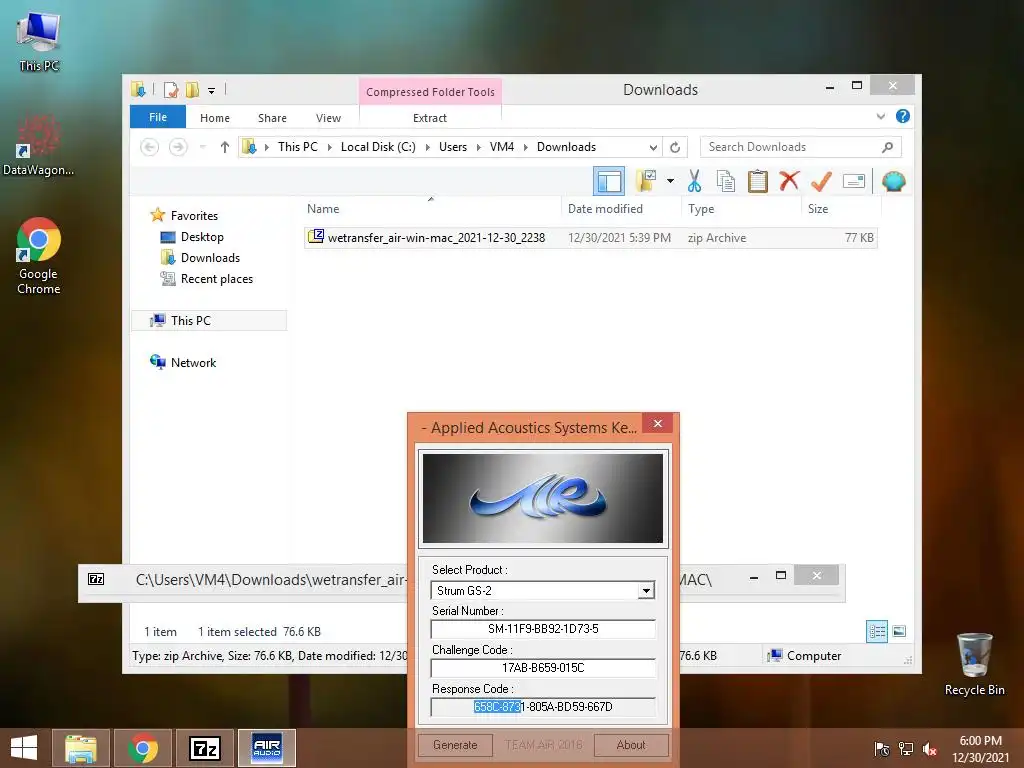Open the folder options dropdown arrow
This screenshot has width=1024, height=768.
coord(670,181)
